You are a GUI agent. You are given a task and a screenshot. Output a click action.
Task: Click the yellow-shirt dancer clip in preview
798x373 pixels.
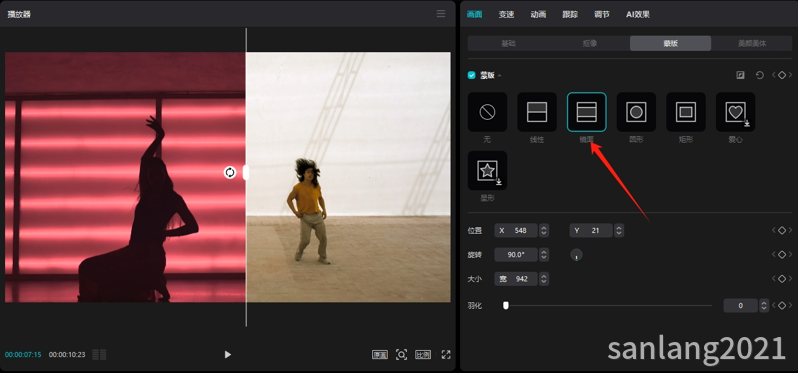[x=349, y=177]
